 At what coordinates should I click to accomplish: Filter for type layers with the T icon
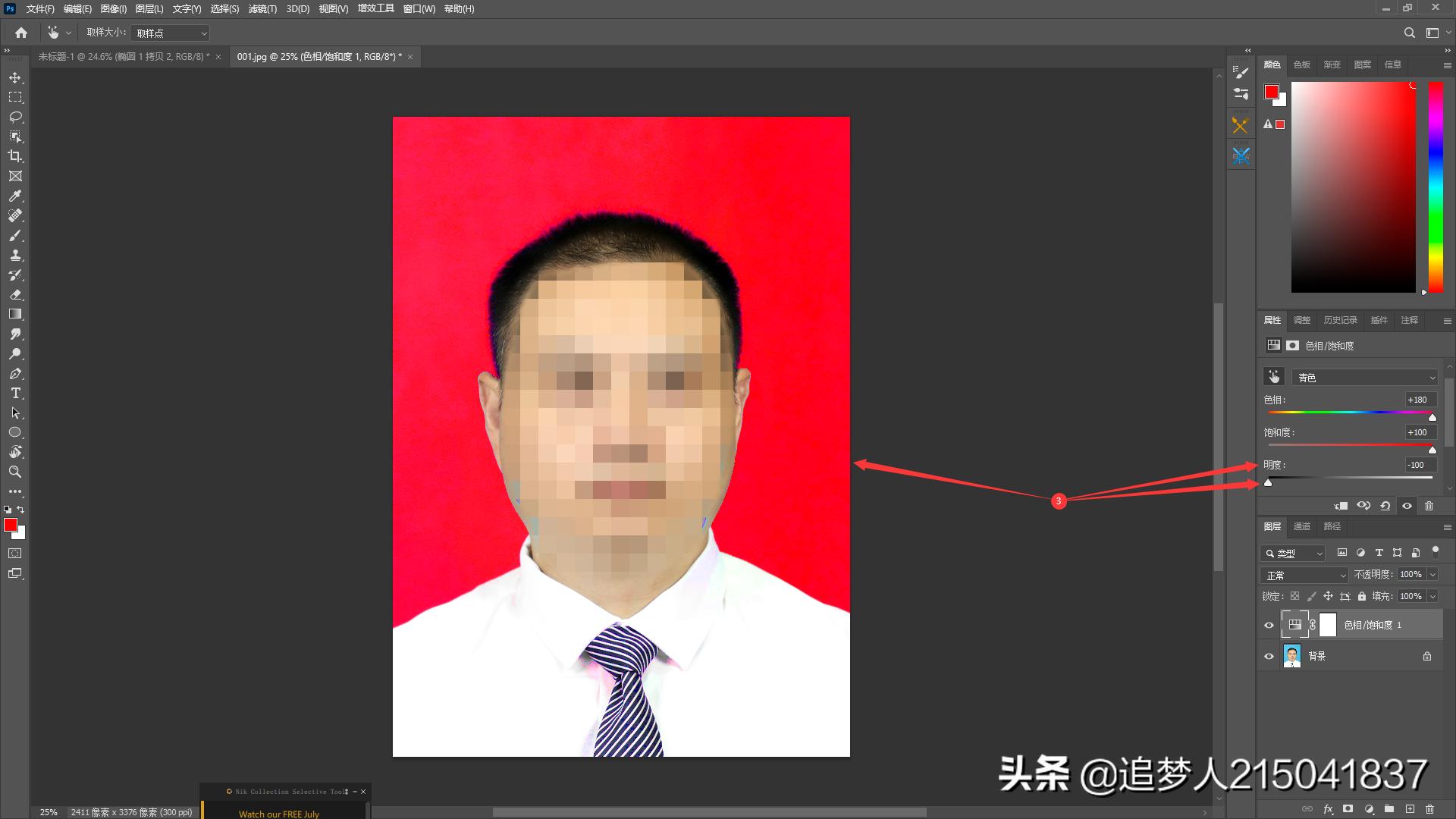(1379, 553)
